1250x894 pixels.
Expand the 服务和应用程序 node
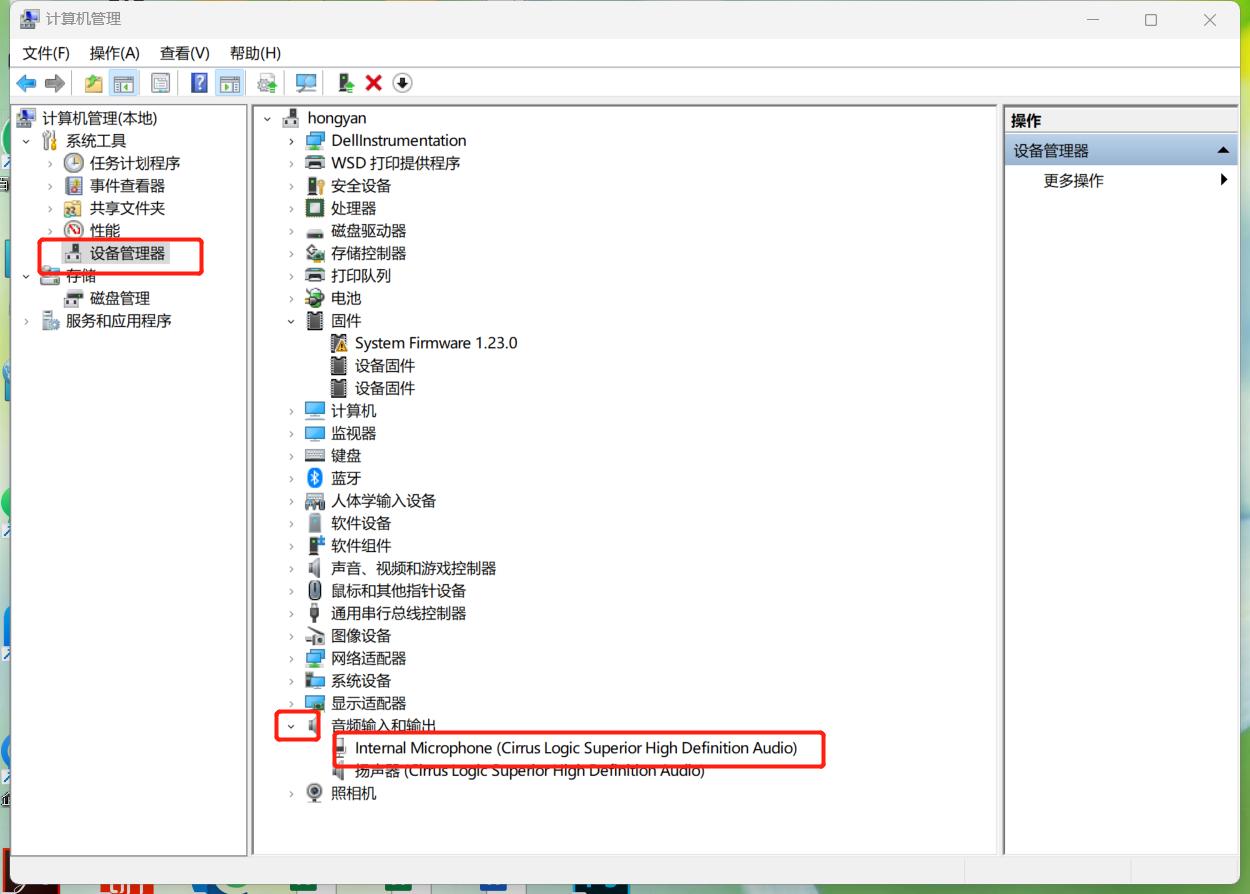point(26,321)
